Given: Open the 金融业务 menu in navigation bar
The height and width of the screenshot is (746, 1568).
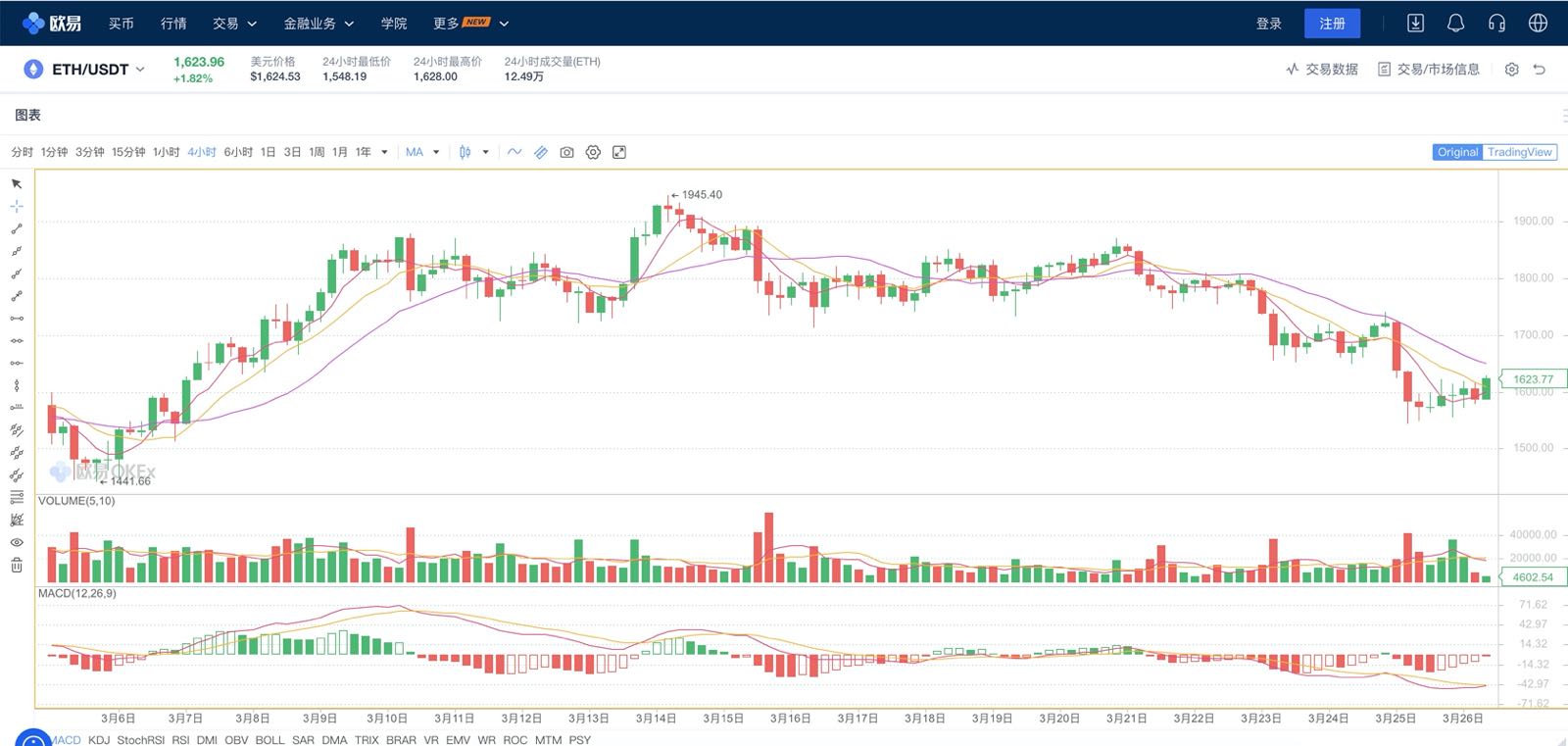Looking at the screenshot, I should [x=318, y=23].
